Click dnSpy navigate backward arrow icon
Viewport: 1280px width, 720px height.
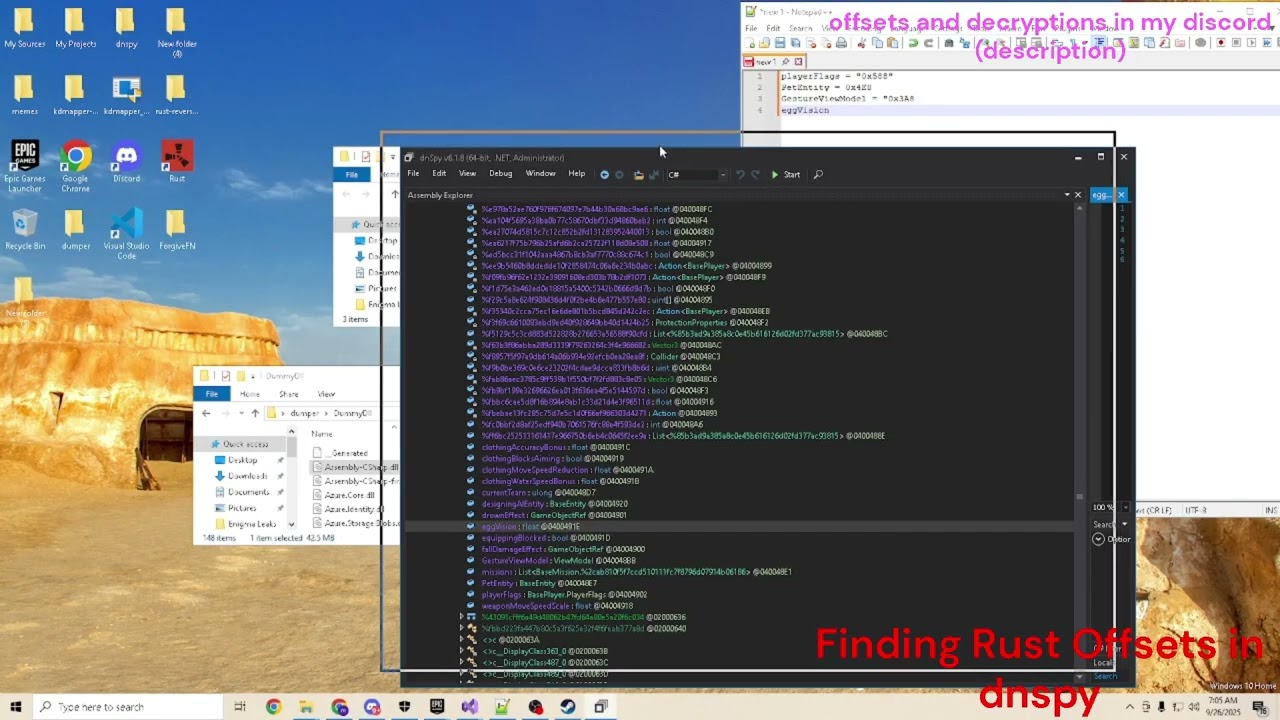click(604, 175)
